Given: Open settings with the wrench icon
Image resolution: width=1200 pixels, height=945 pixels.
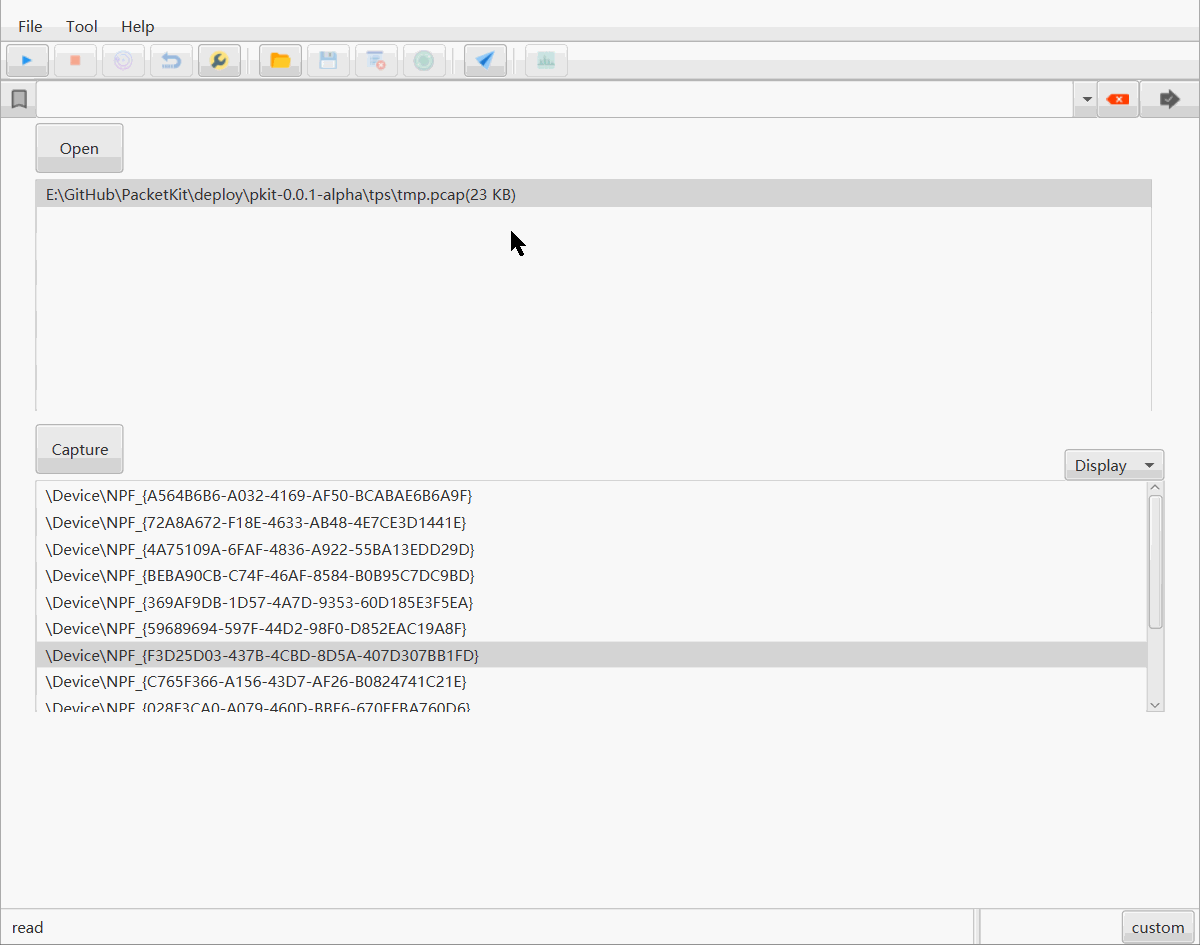Looking at the screenshot, I should click(x=219, y=61).
